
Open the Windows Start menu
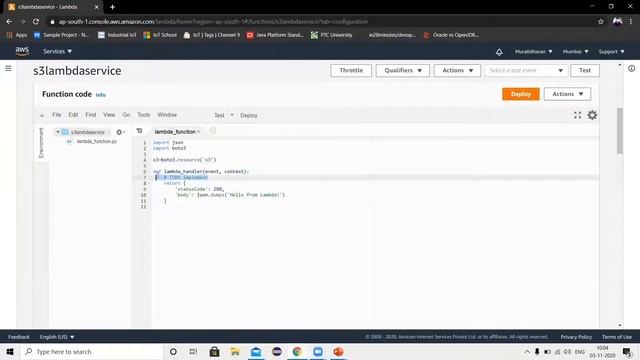click(10, 351)
